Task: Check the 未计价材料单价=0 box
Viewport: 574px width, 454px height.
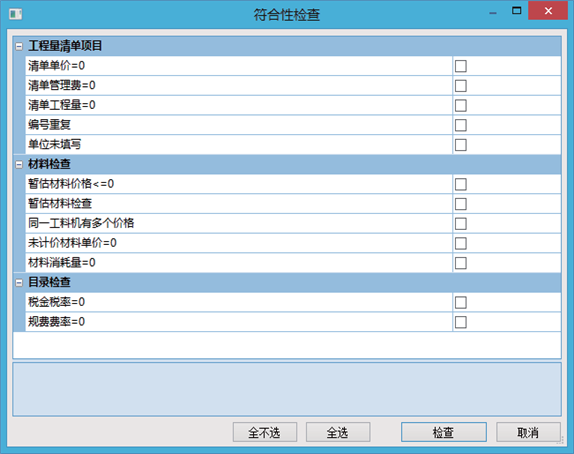Action: click(461, 243)
